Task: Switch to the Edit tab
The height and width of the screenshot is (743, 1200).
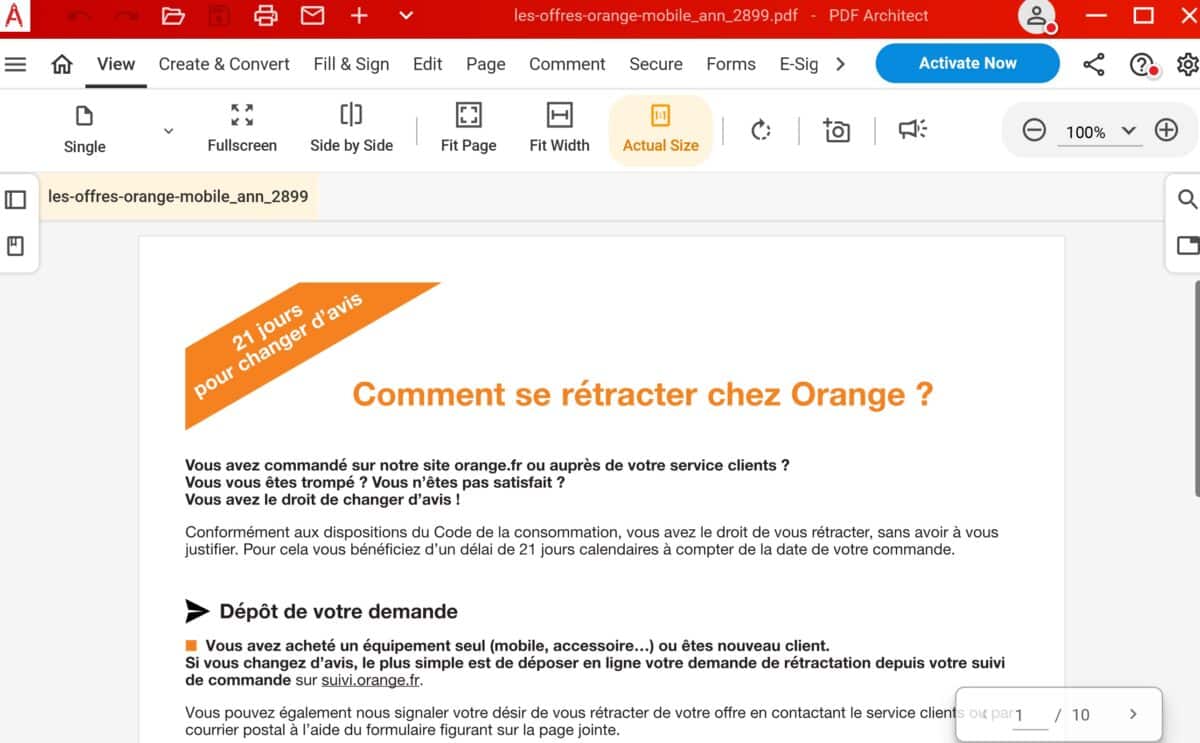Action: [x=427, y=64]
